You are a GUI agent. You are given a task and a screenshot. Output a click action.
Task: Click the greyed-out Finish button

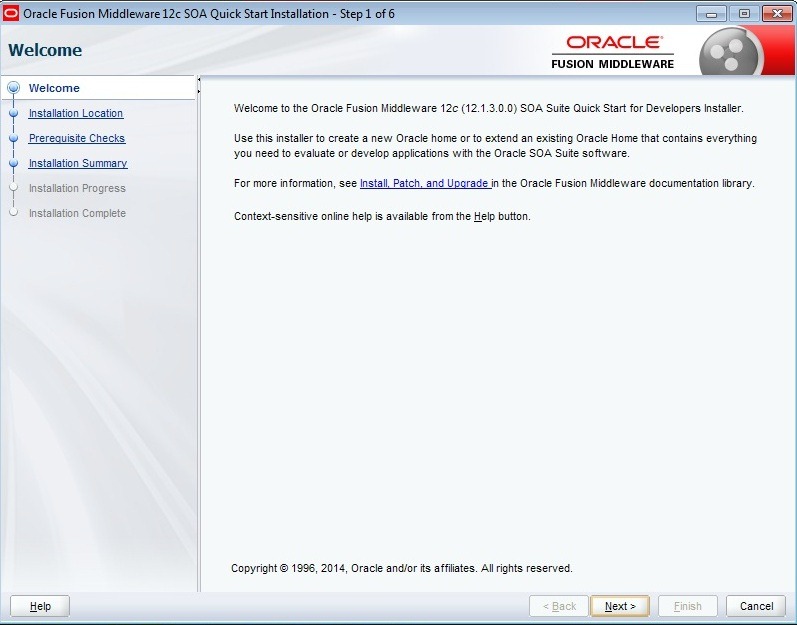[x=688, y=606]
